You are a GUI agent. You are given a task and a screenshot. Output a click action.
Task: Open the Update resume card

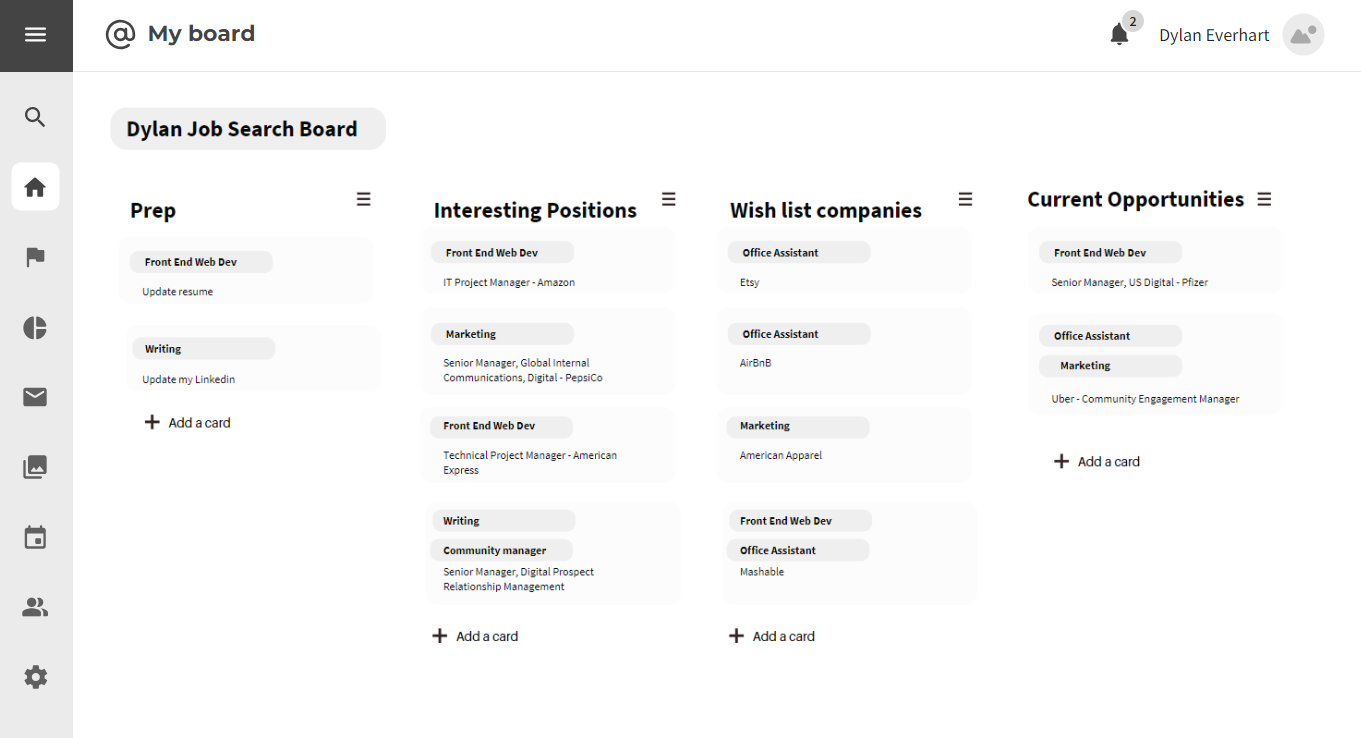click(247, 271)
